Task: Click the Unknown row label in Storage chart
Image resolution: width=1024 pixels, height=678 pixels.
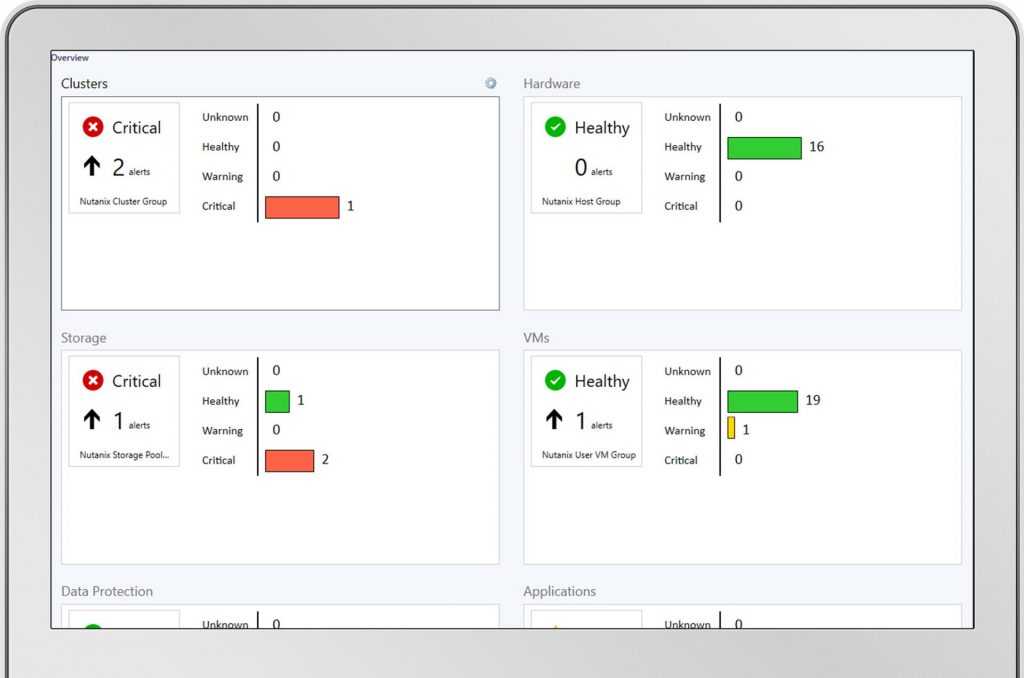Action: [225, 371]
